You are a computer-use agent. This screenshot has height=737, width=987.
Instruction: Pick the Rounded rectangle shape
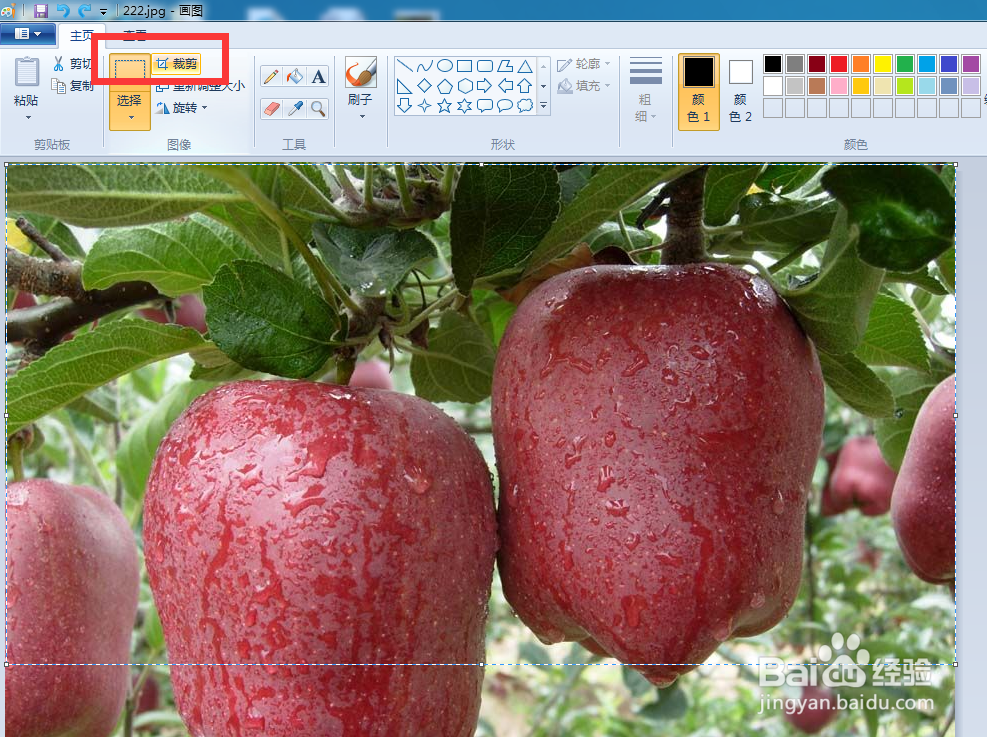click(485, 66)
